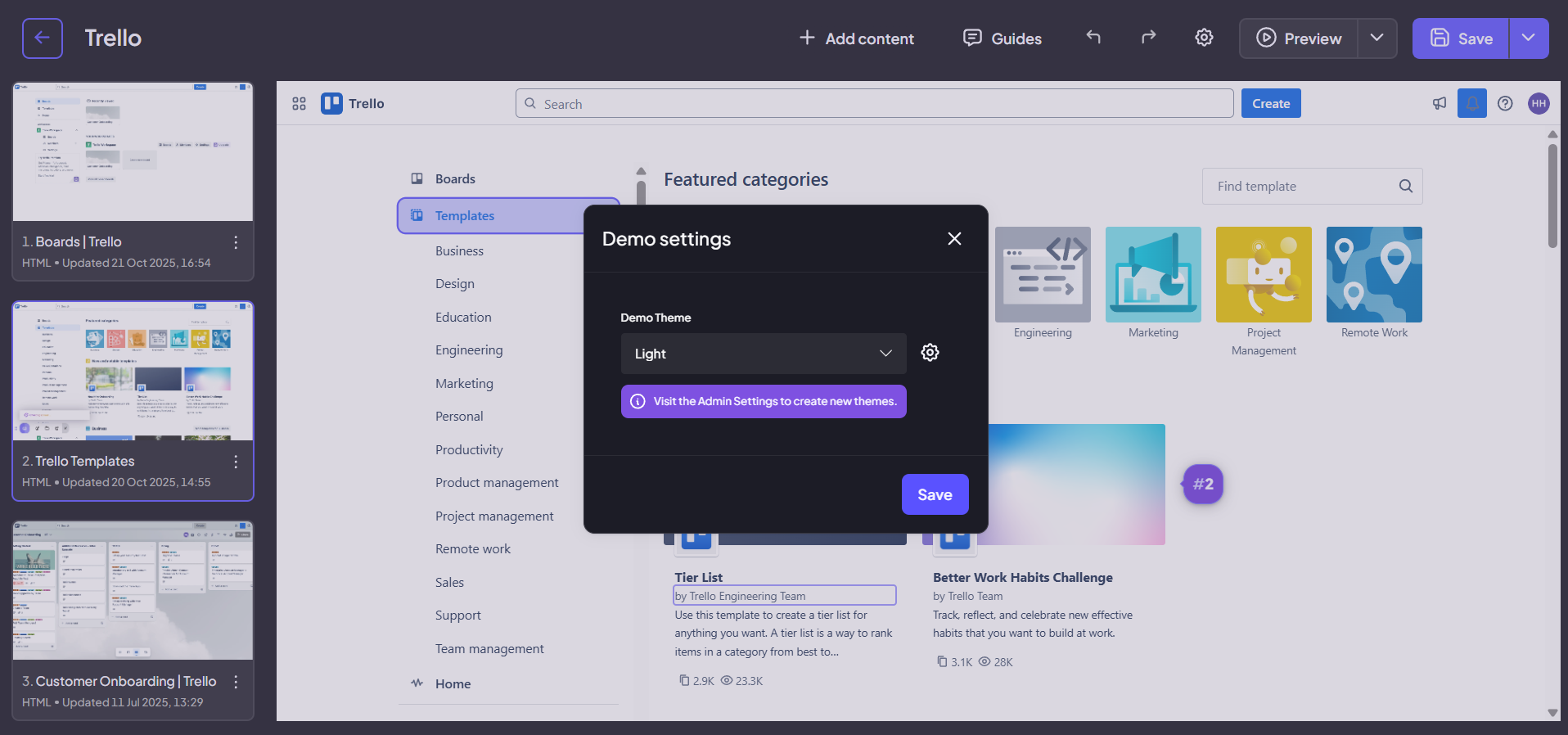This screenshot has width=1568, height=735.
Task: Click the Preview button
Action: coord(1299,38)
